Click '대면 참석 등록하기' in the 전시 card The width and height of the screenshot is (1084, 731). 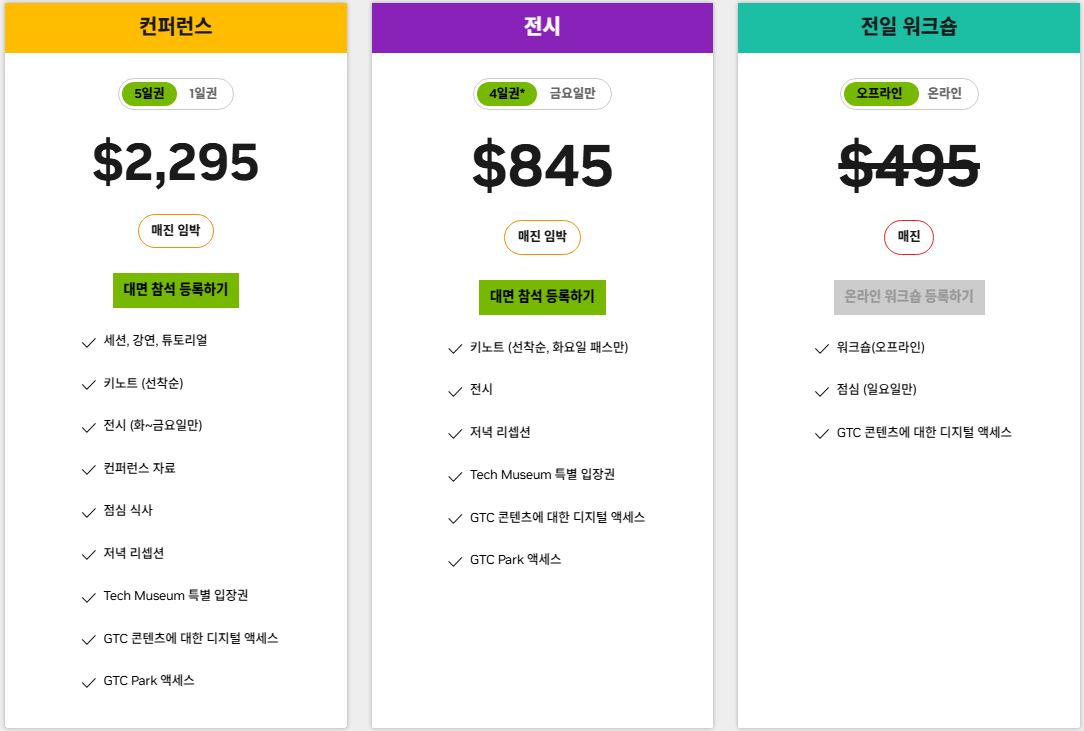point(542,297)
